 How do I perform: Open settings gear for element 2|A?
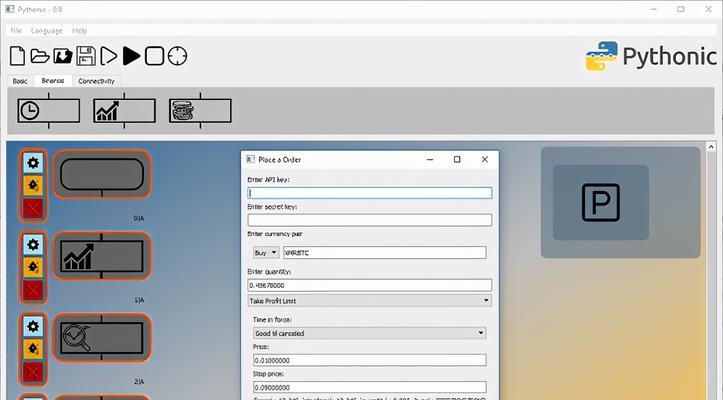(33, 326)
